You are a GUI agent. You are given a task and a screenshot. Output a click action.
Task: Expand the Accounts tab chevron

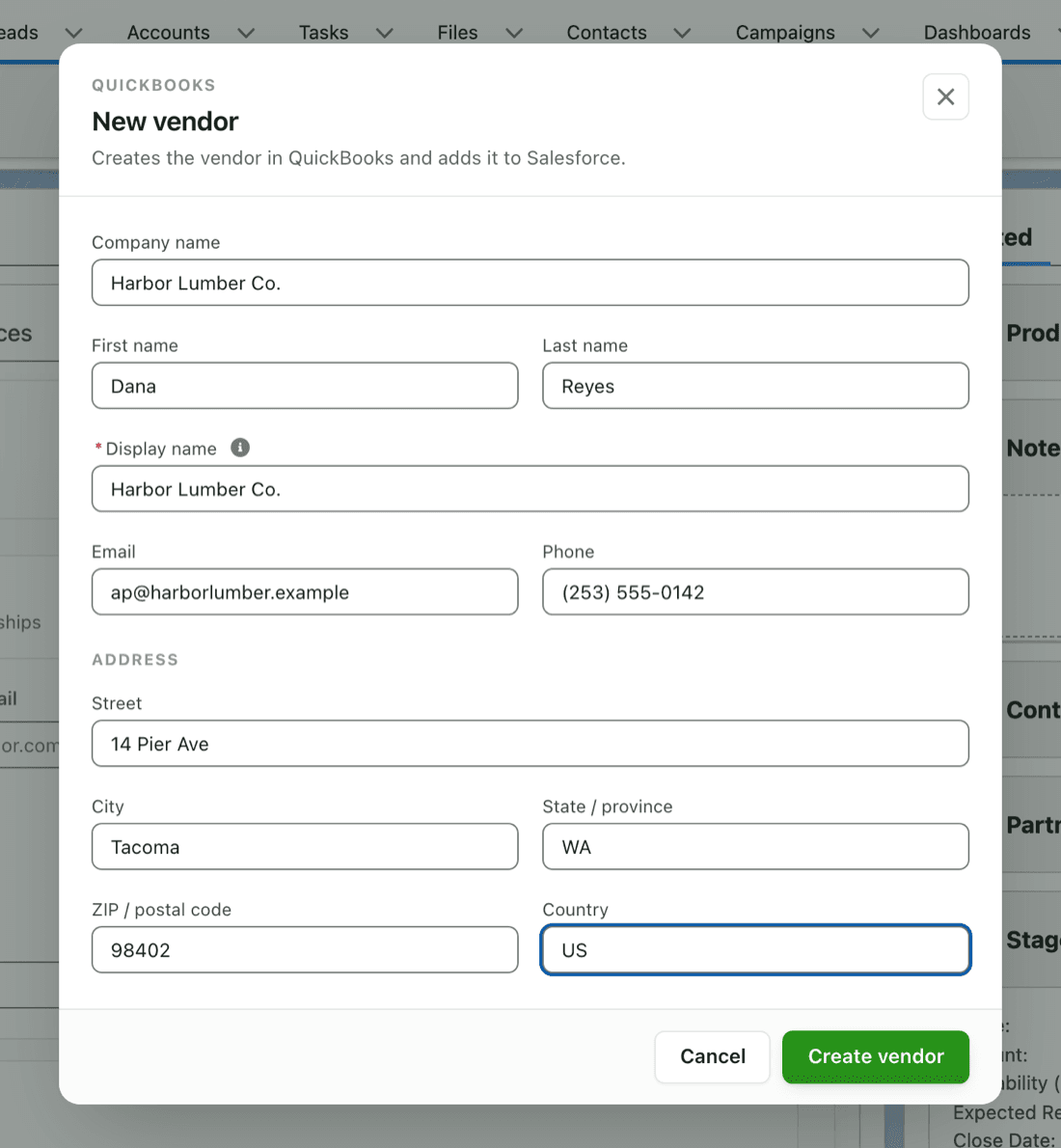pyautogui.click(x=246, y=33)
